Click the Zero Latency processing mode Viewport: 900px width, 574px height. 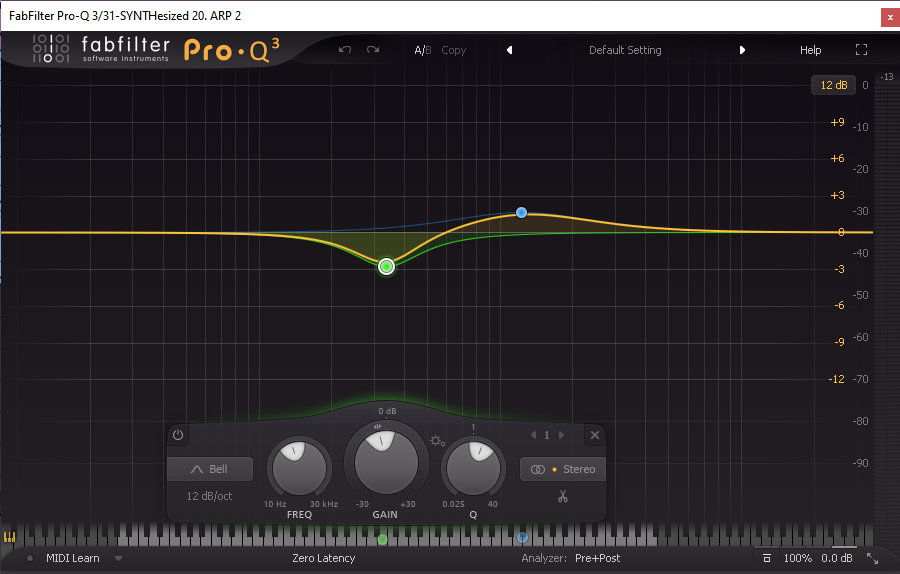click(323, 558)
